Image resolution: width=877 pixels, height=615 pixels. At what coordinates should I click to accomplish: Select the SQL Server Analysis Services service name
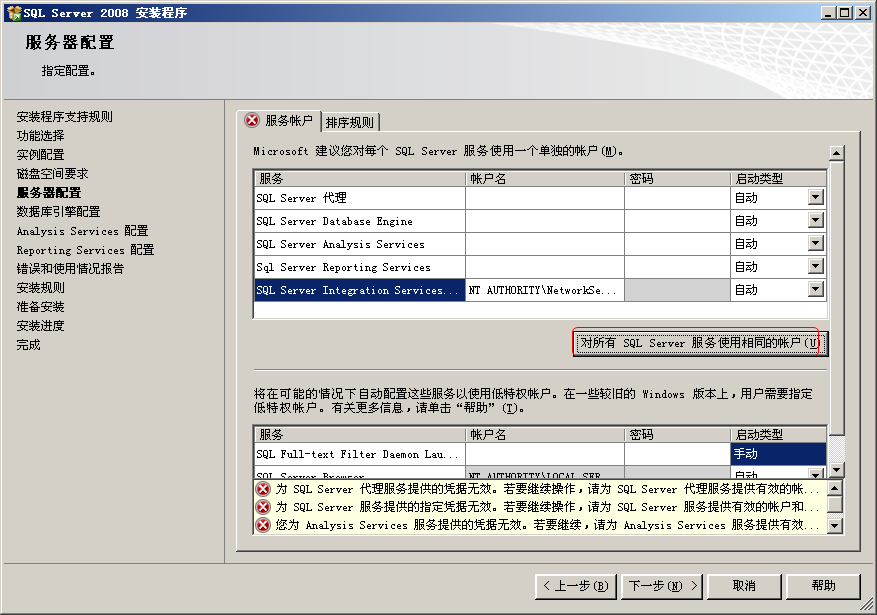[x=360, y=244]
